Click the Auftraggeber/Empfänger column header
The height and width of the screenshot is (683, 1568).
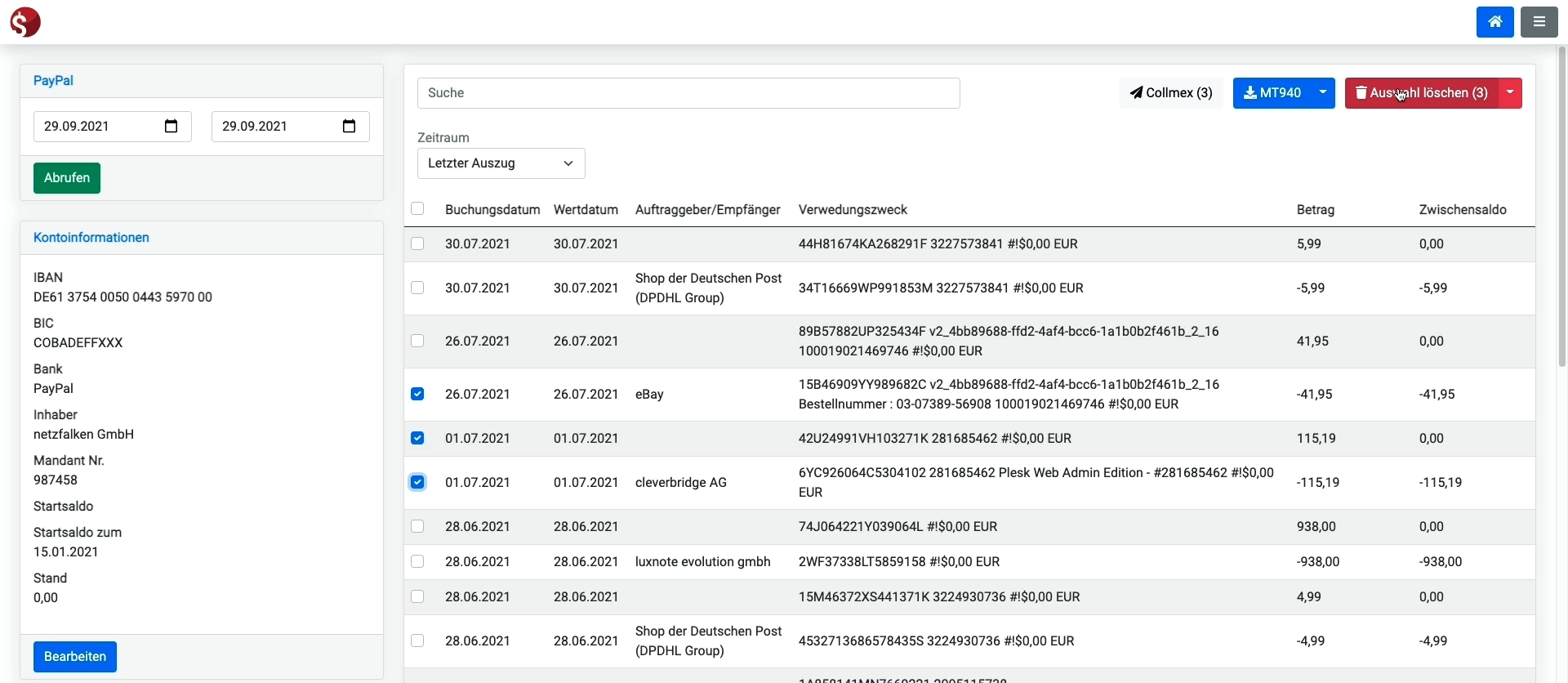coord(708,210)
